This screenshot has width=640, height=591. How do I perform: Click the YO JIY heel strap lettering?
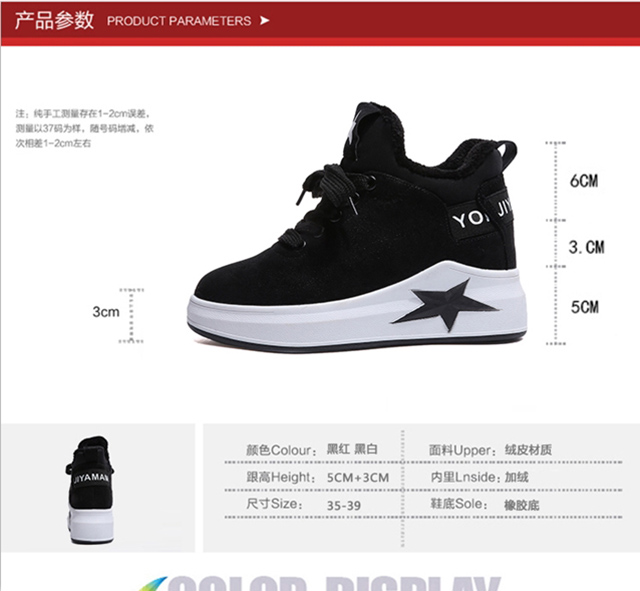(x=482, y=214)
